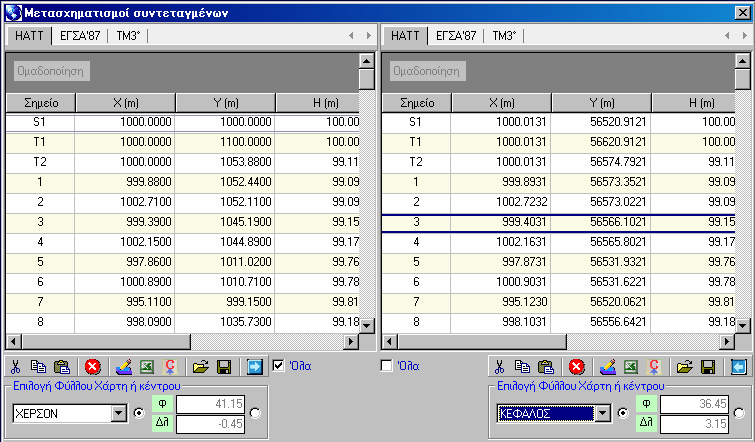The height and width of the screenshot is (442, 755).
Task: Click the right table H (m) column header
Action: (693, 103)
